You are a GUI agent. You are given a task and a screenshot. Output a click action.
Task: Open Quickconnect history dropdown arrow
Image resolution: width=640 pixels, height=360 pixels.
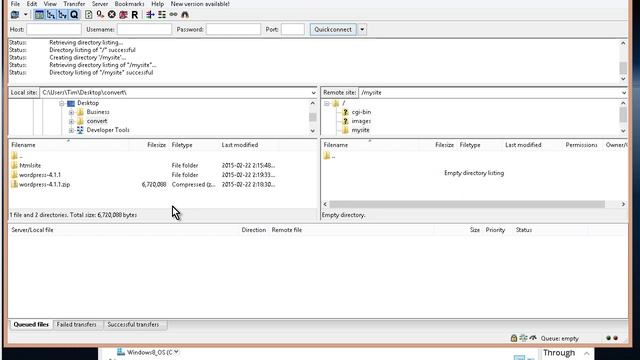point(362,29)
